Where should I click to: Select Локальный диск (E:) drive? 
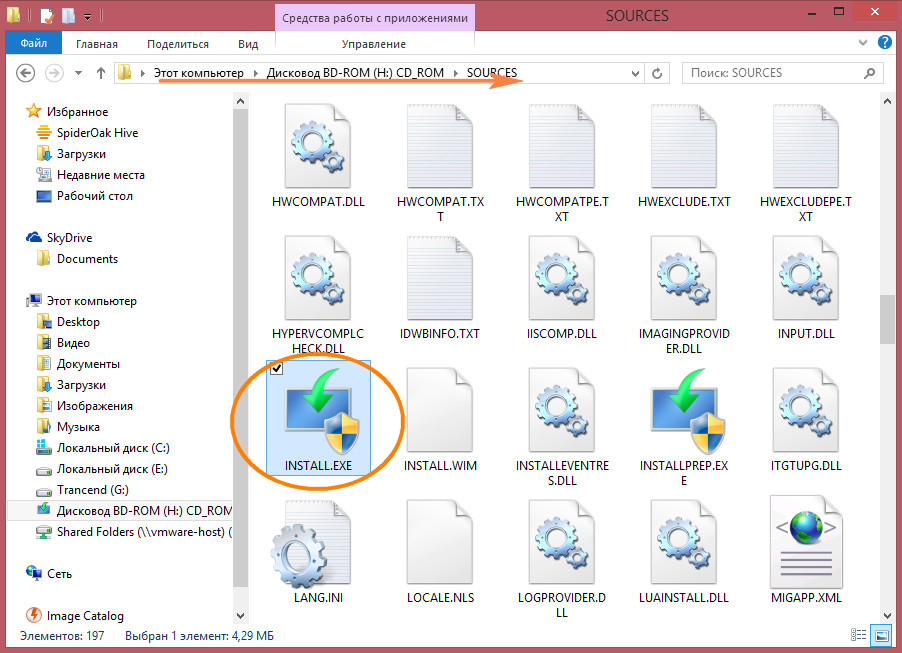pos(102,469)
